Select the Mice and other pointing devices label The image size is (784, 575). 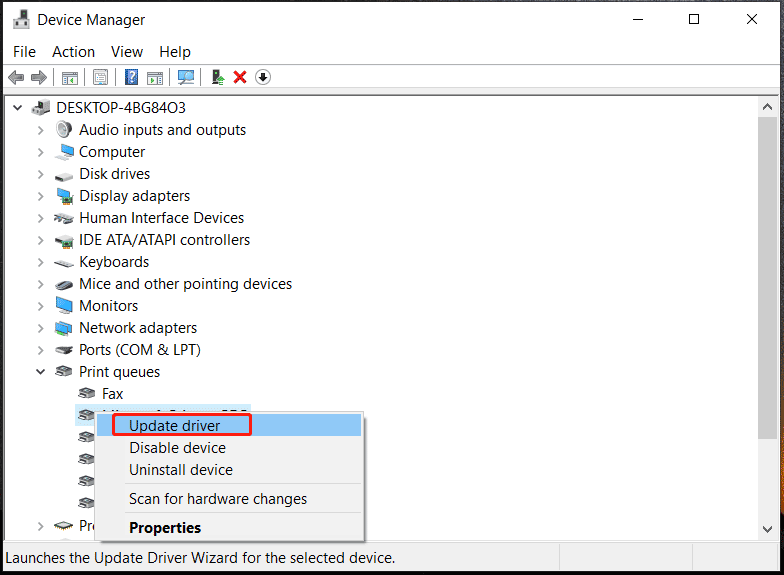point(186,284)
